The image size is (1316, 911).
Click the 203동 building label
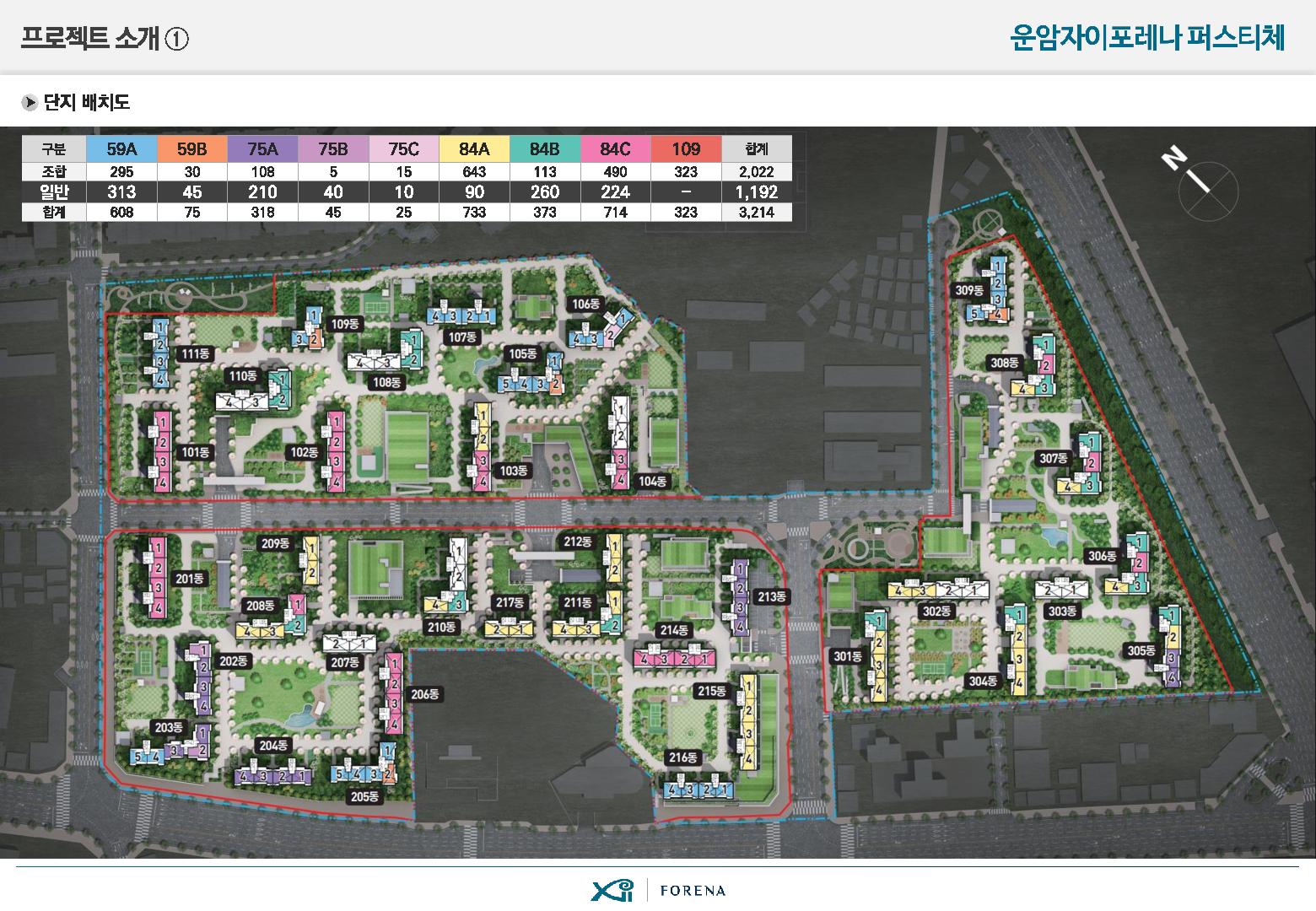tap(168, 727)
